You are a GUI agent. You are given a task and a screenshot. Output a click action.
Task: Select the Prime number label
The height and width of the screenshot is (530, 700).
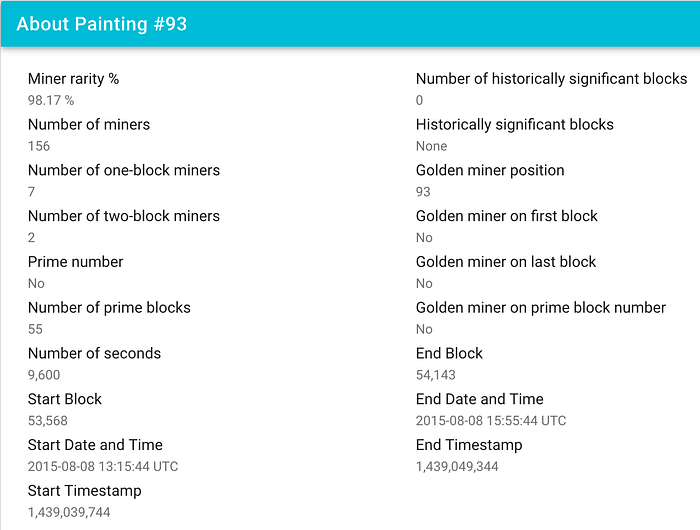point(75,262)
